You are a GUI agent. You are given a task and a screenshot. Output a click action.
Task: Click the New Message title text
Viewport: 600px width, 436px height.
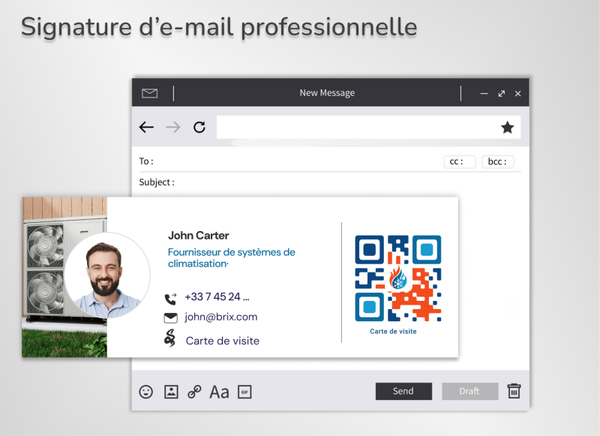pyautogui.click(x=327, y=93)
